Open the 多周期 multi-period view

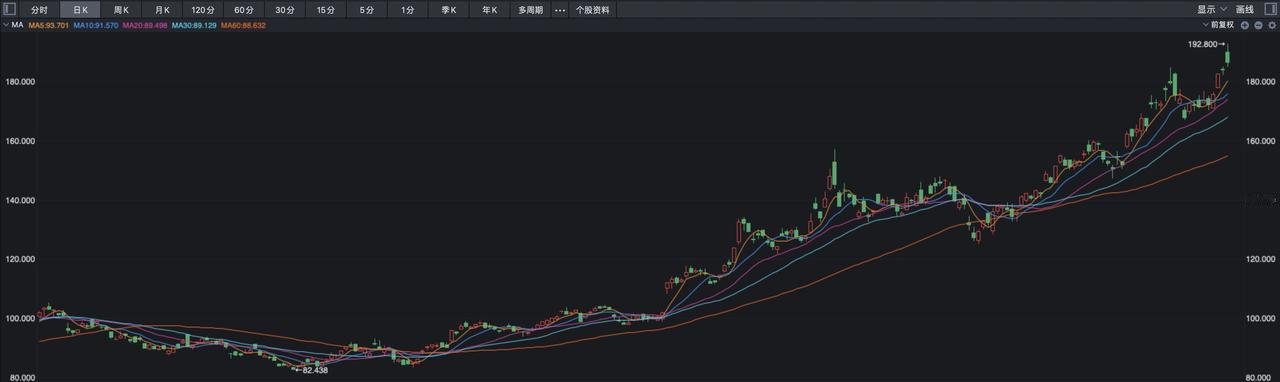coord(530,10)
